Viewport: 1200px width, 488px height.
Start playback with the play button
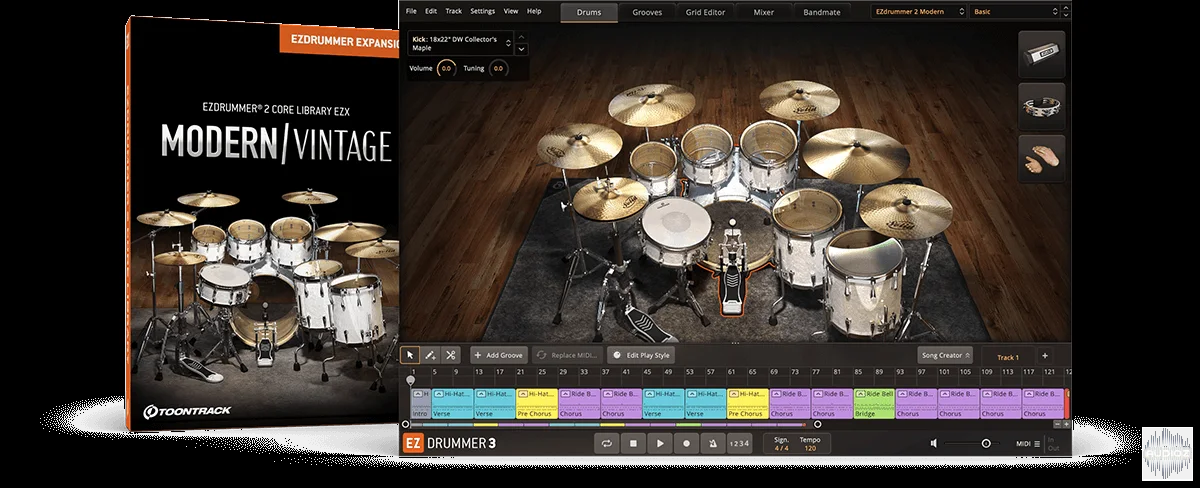point(660,443)
